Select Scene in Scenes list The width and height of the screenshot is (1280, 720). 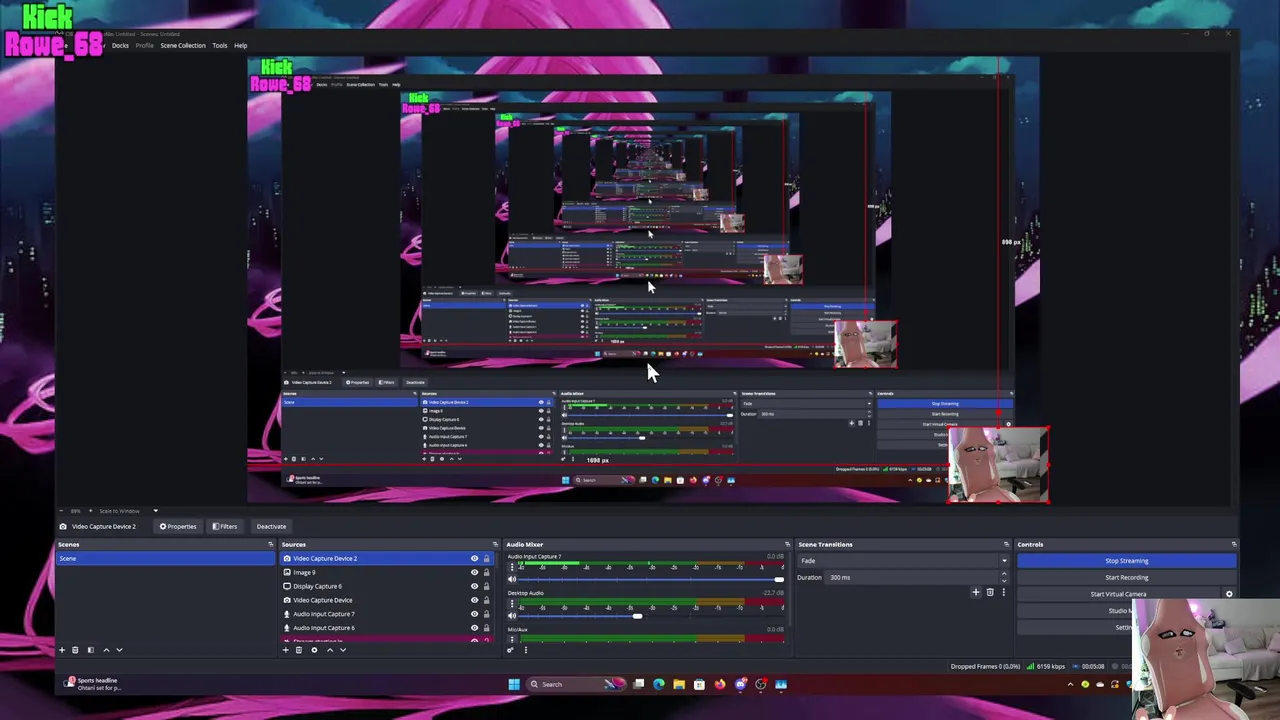(165, 559)
